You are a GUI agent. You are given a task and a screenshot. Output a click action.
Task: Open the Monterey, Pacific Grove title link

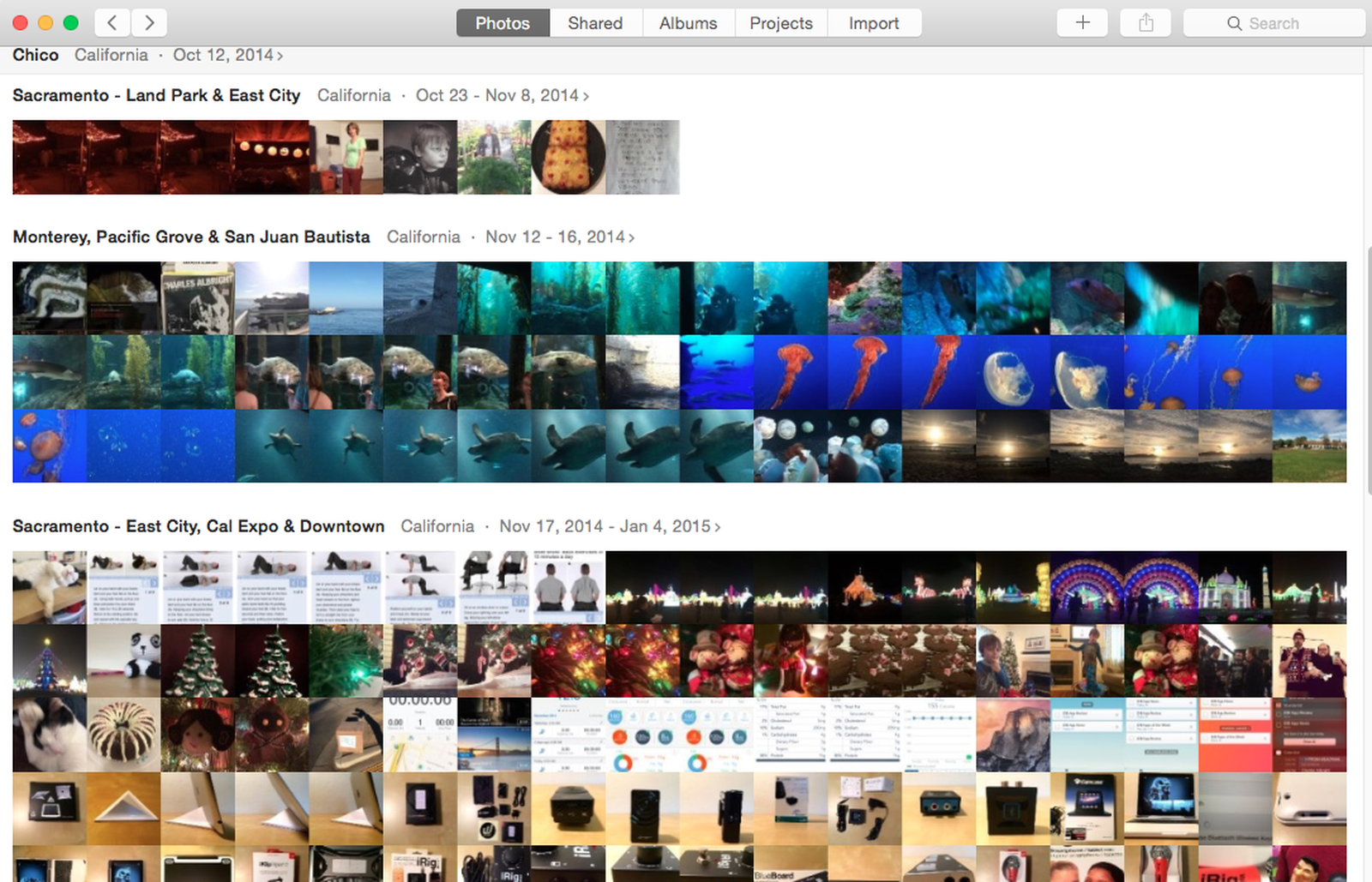191,237
